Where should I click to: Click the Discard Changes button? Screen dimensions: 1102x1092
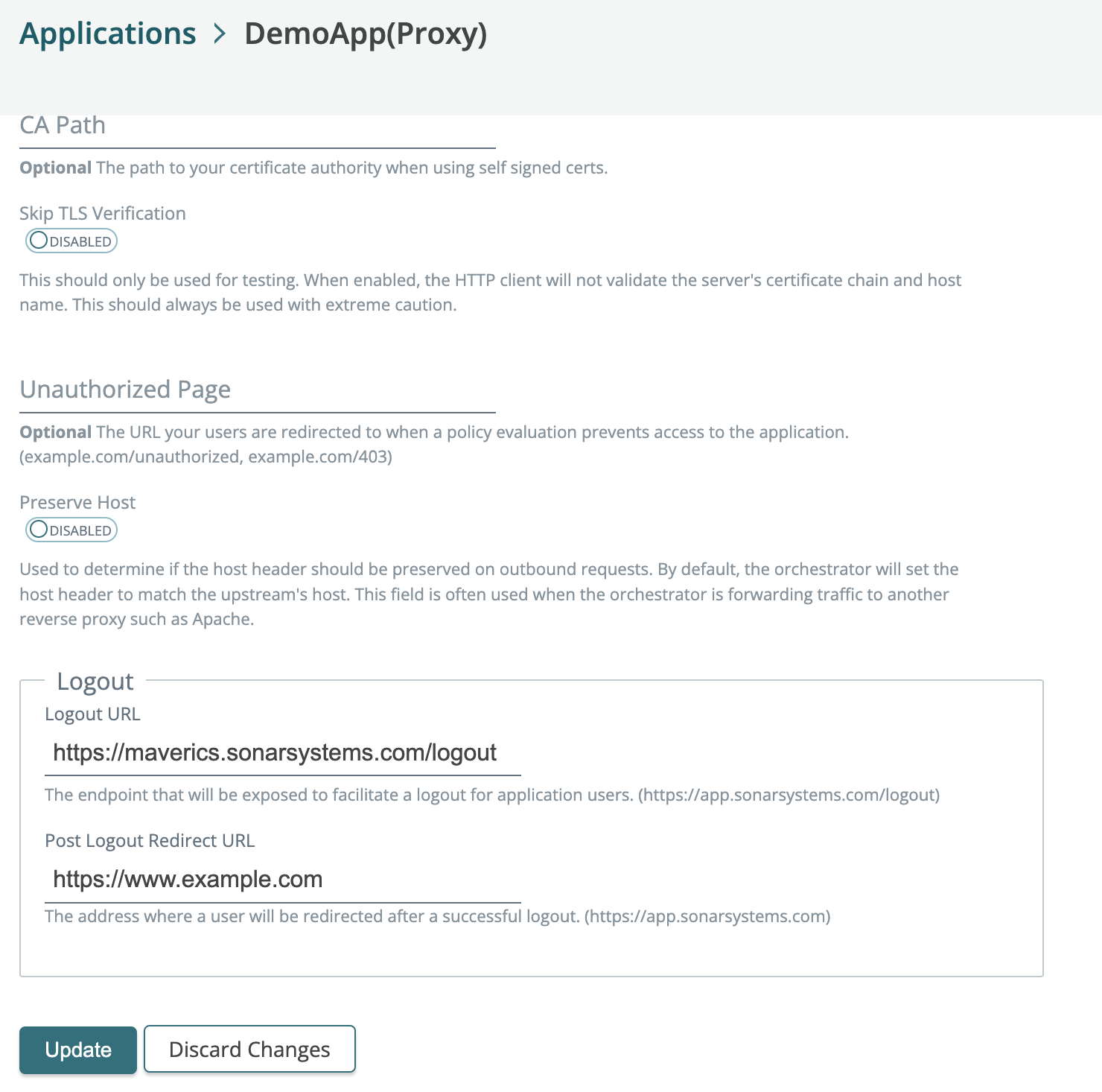[249, 1050]
